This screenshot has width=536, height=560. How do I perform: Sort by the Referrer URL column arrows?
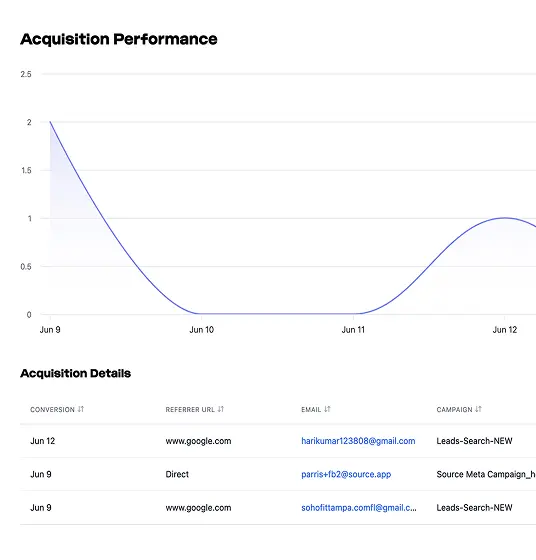click(221, 409)
